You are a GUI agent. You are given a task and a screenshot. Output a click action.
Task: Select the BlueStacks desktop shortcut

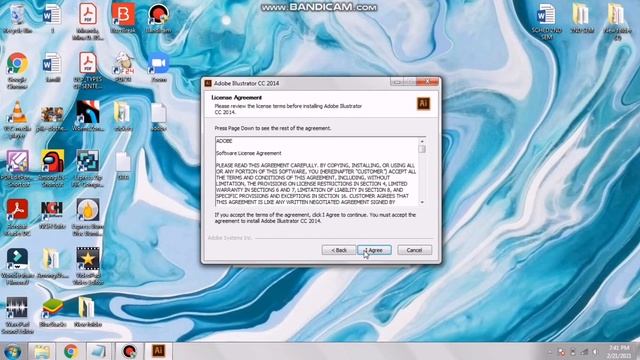coord(53,313)
